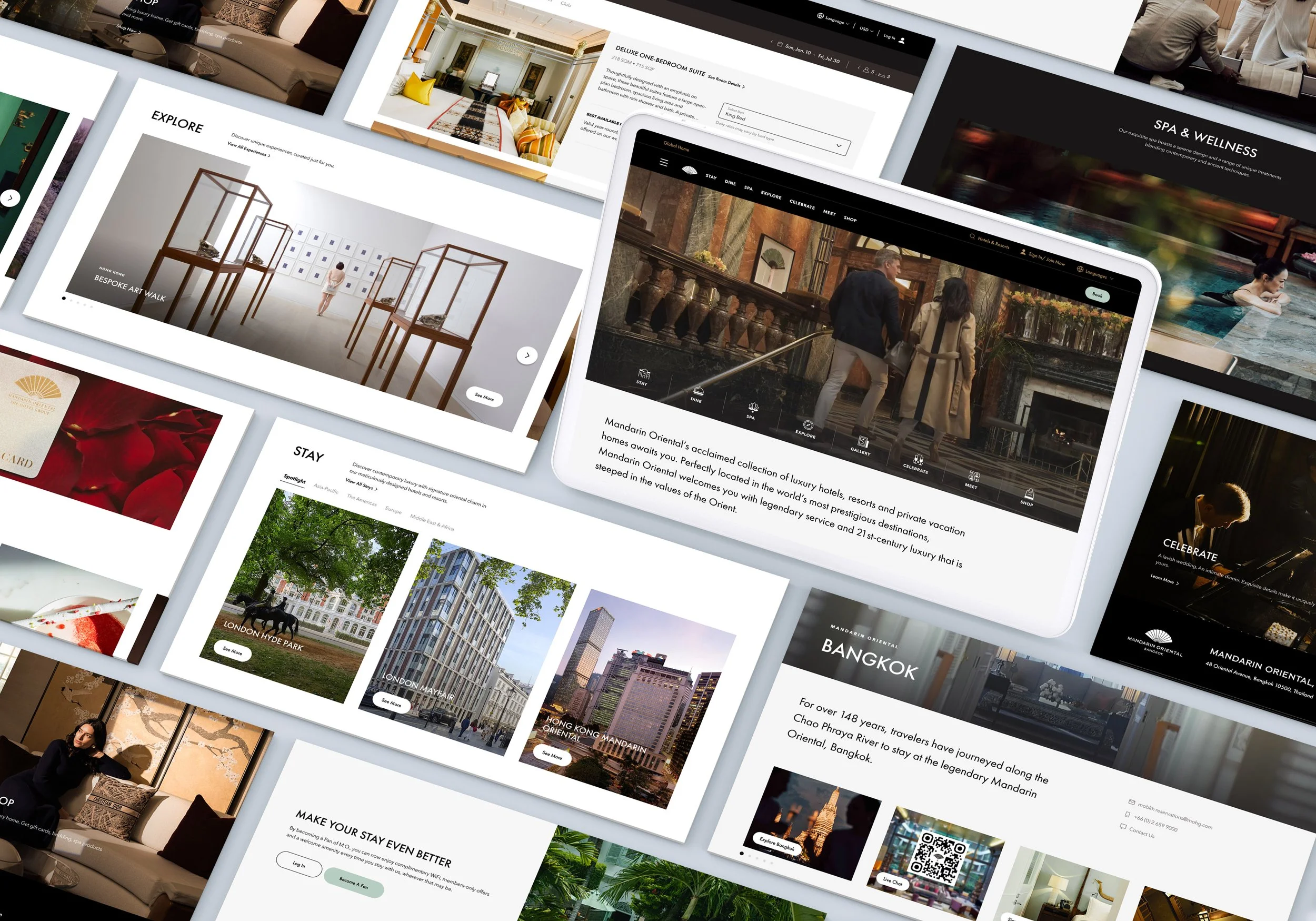Expand the Learn More link under Celebrate
This screenshot has height=921, width=1316.
[x=1165, y=579]
